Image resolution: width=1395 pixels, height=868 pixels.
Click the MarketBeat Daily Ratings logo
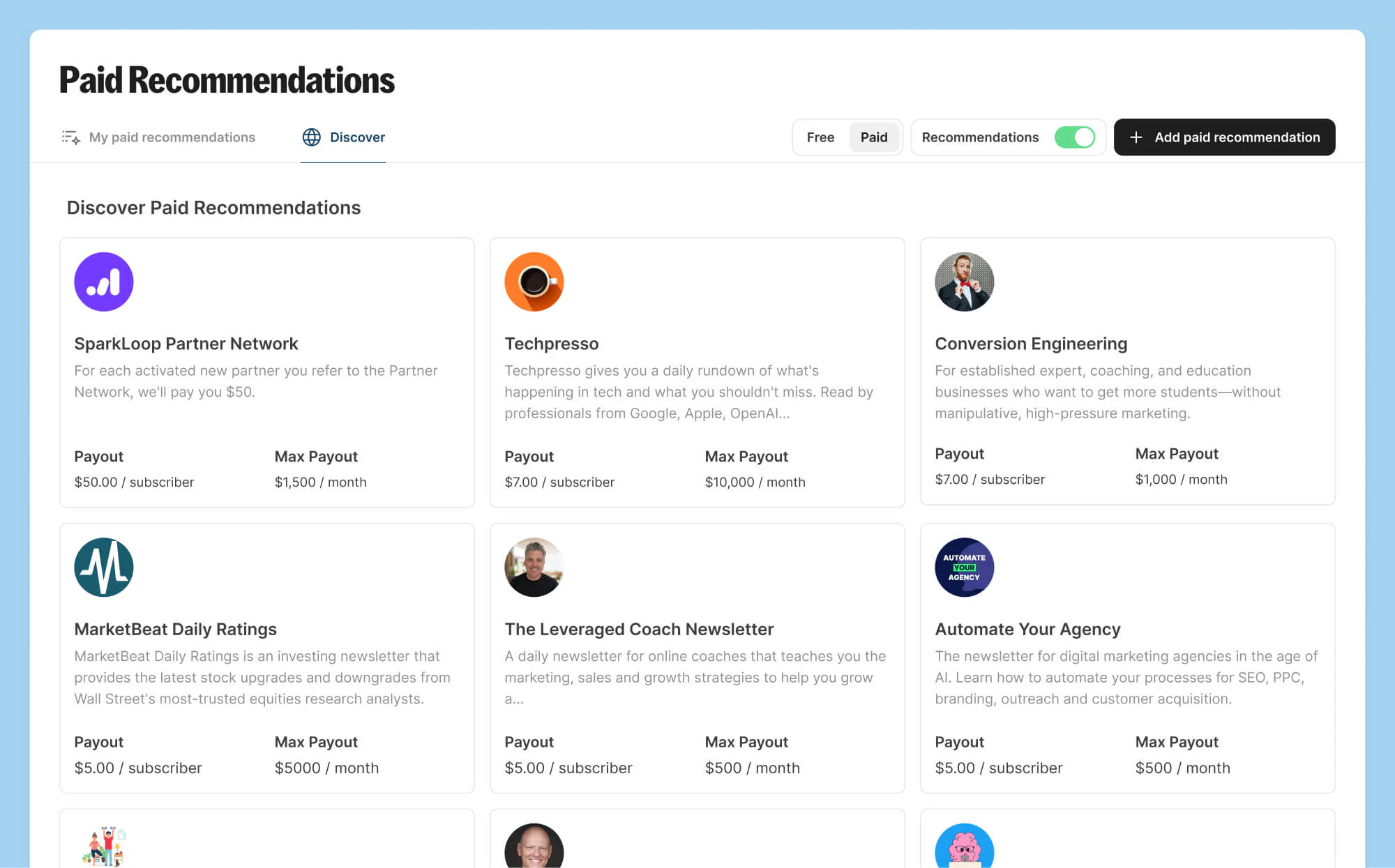(103, 567)
